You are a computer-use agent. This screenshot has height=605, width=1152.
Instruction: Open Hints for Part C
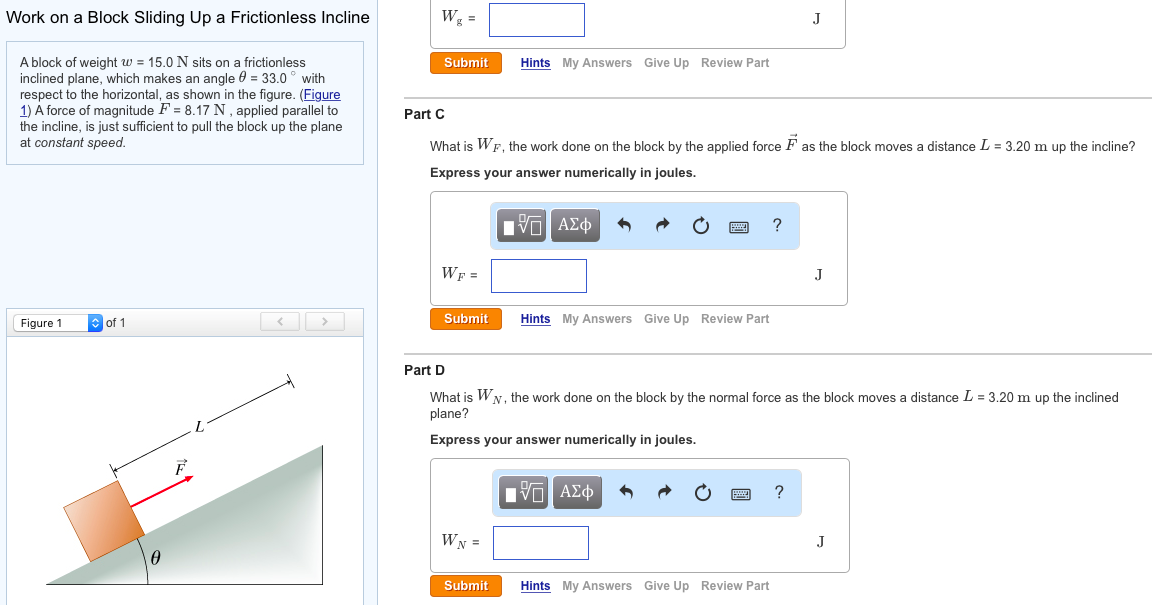535,318
